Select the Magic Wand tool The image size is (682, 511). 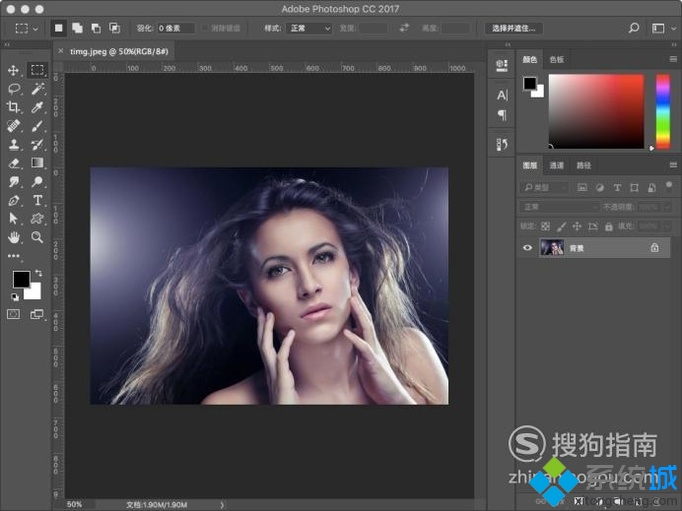[x=37, y=89]
